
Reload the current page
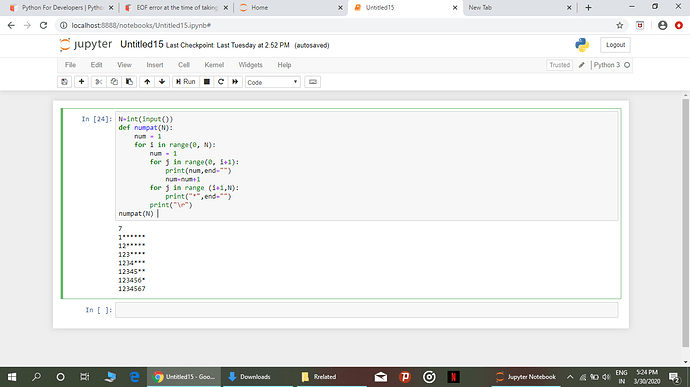click(43, 26)
